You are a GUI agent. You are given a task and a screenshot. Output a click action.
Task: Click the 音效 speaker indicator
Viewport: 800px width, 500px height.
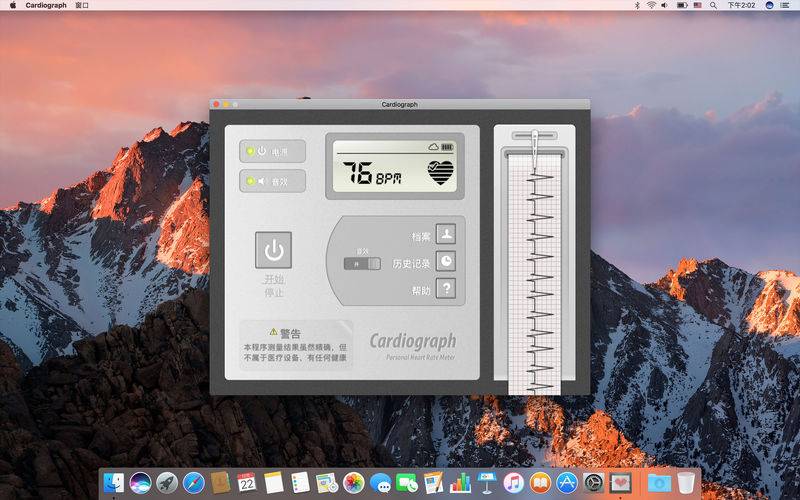pyautogui.click(x=272, y=181)
